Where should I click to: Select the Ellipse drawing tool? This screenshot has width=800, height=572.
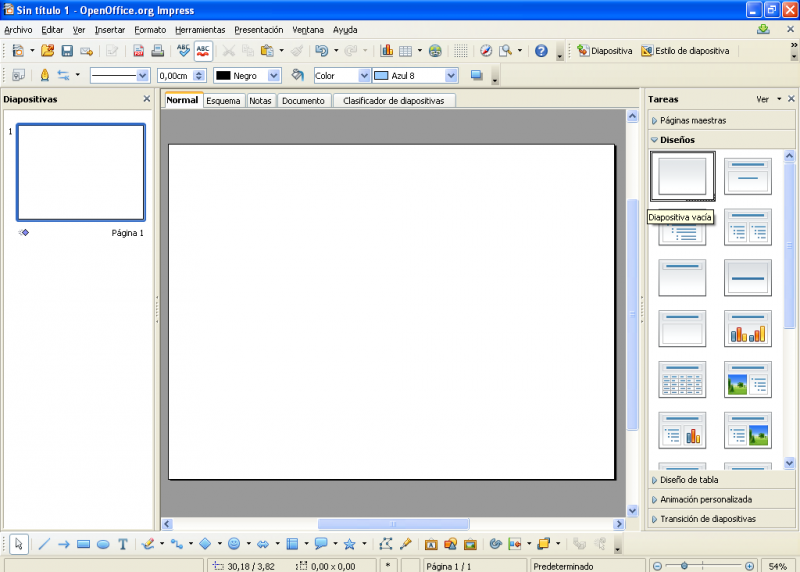tap(102, 544)
